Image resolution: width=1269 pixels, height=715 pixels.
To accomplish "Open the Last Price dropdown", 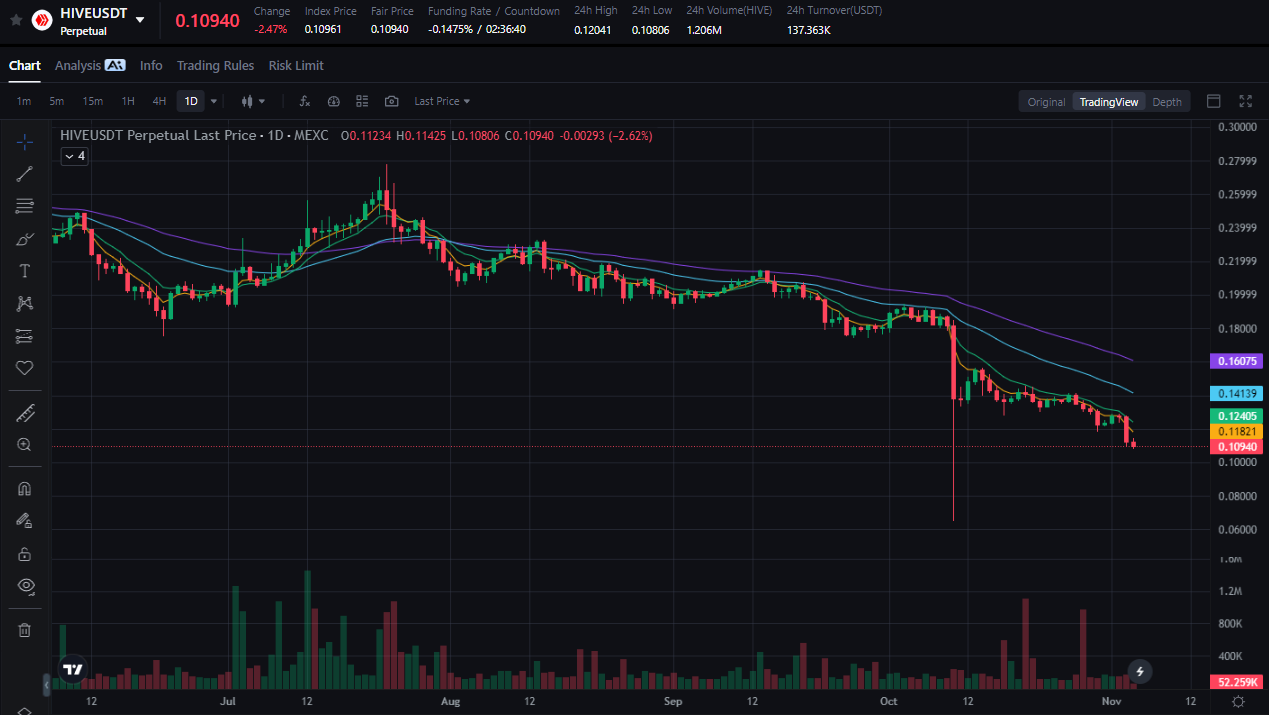I will tap(442, 101).
